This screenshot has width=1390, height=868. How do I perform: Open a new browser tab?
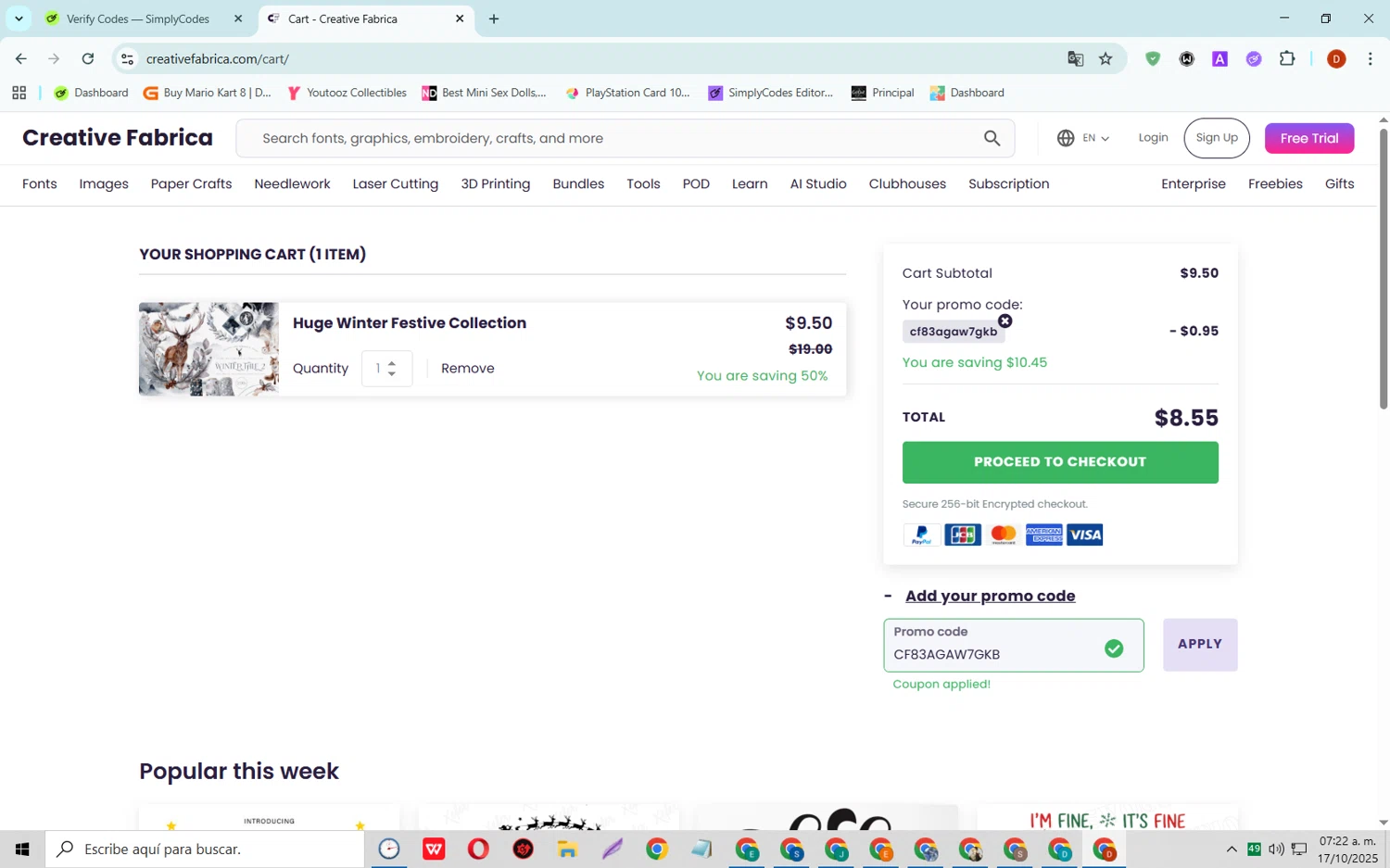pos(494,19)
